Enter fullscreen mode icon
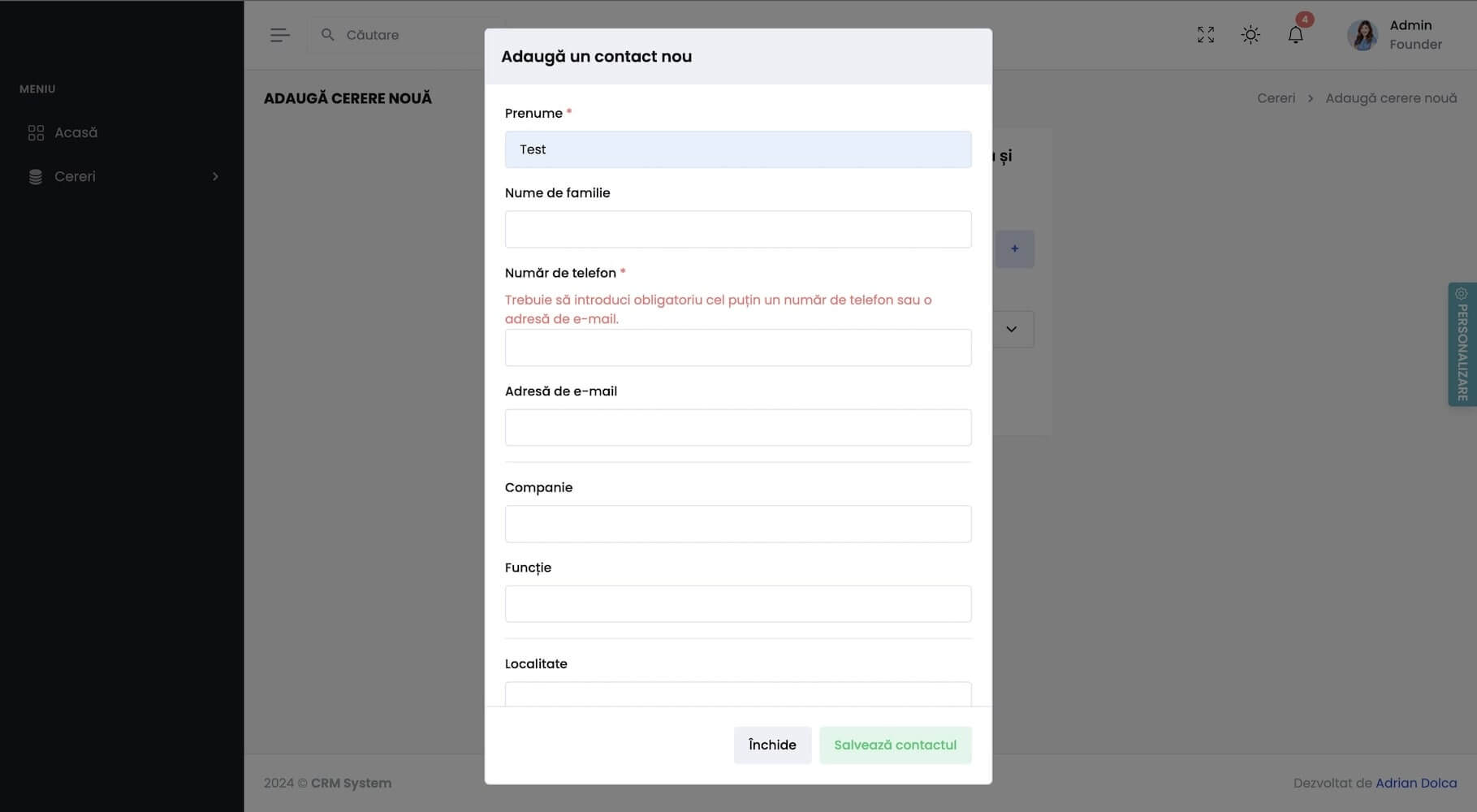 point(1206,35)
